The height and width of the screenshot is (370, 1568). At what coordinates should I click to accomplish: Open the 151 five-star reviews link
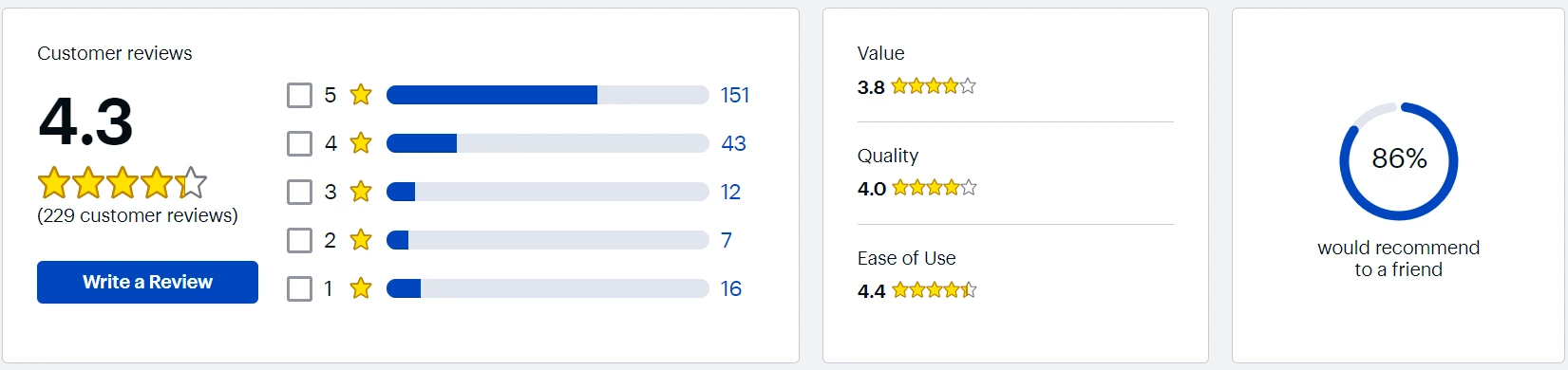pyautogui.click(x=735, y=95)
